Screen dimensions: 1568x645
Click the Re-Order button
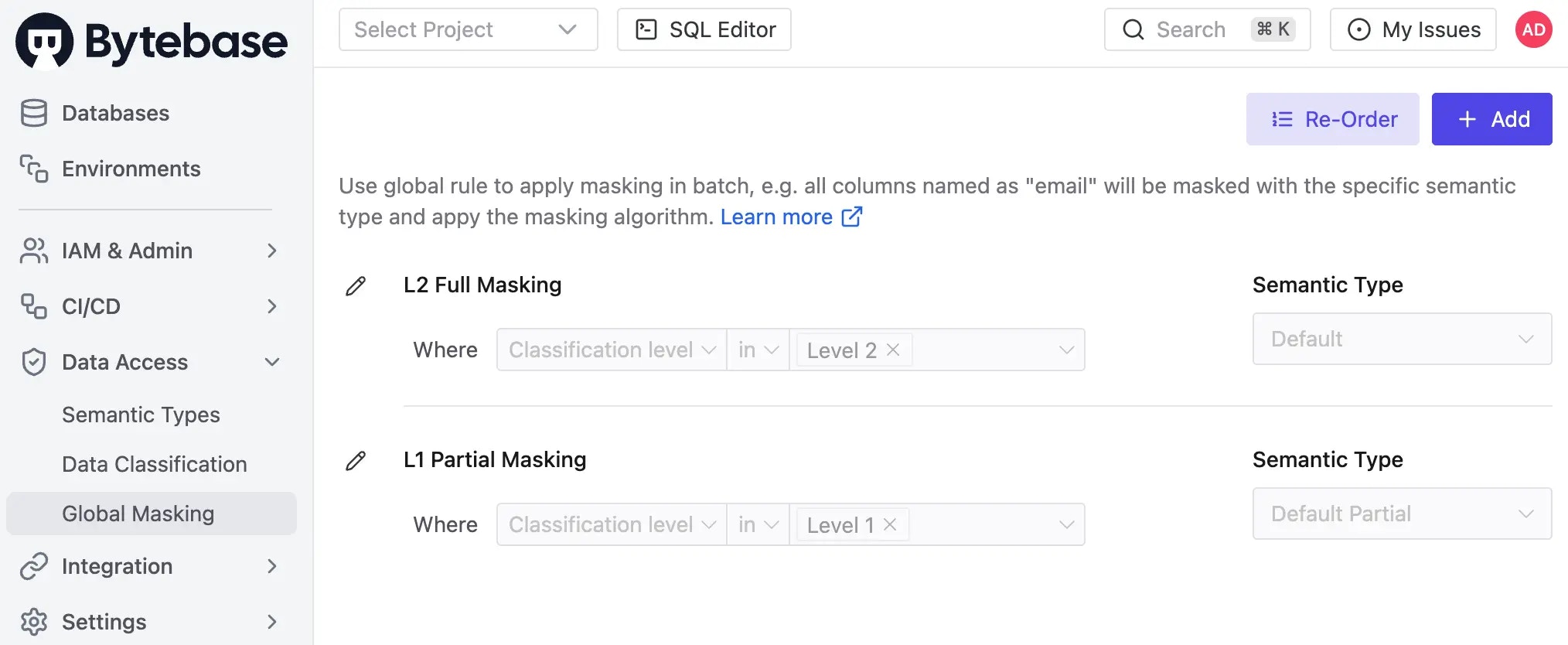(1332, 119)
